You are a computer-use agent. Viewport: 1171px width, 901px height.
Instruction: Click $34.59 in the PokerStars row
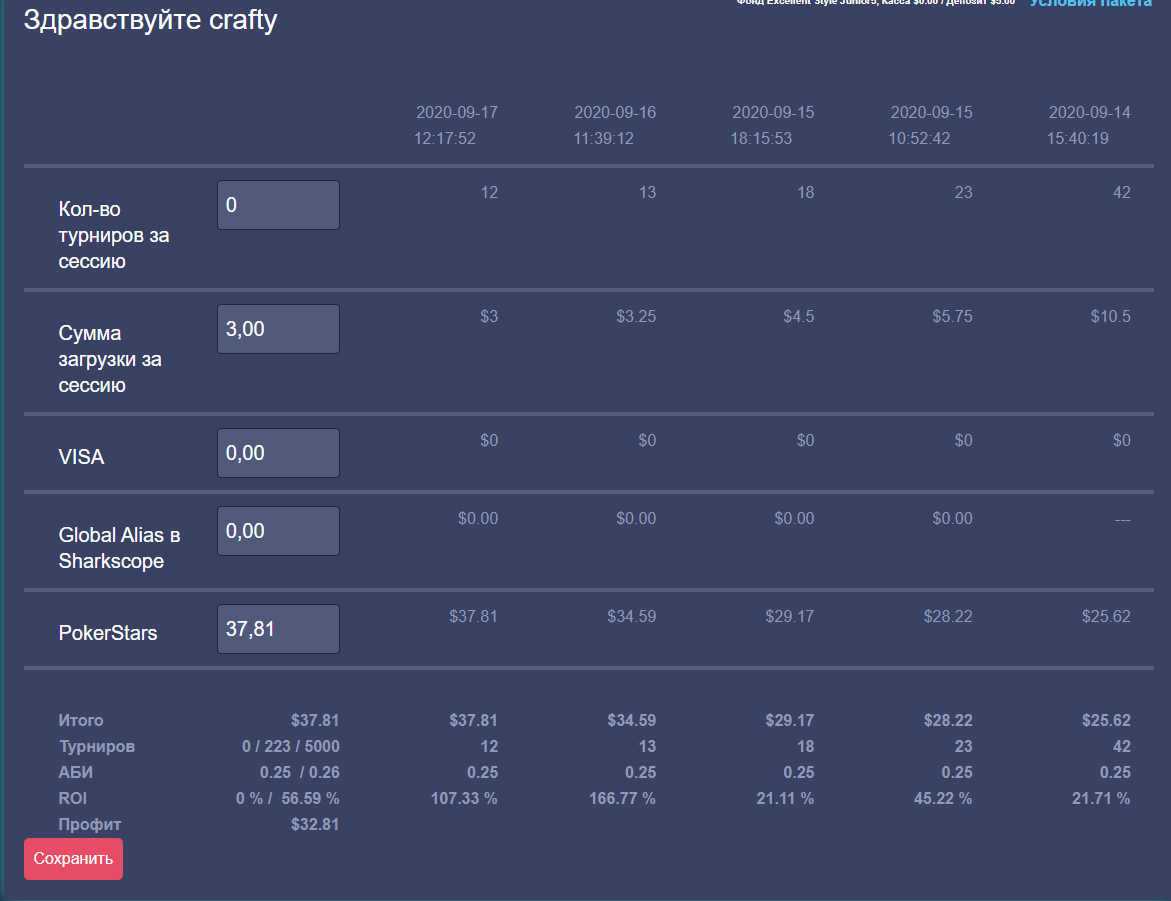coord(632,616)
